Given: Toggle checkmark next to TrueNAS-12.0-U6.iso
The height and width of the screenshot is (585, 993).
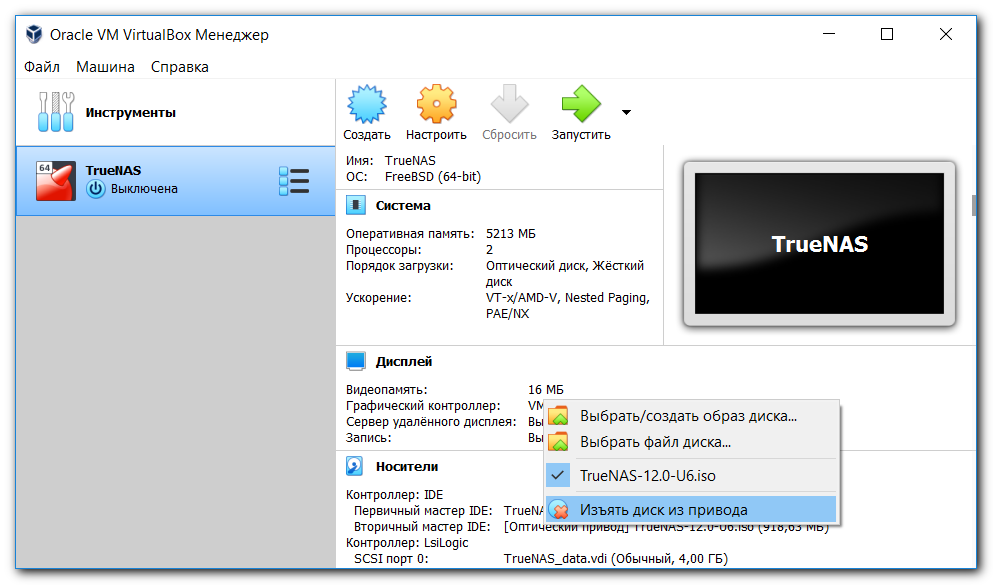Looking at the screenshot, I should (558, 475).
